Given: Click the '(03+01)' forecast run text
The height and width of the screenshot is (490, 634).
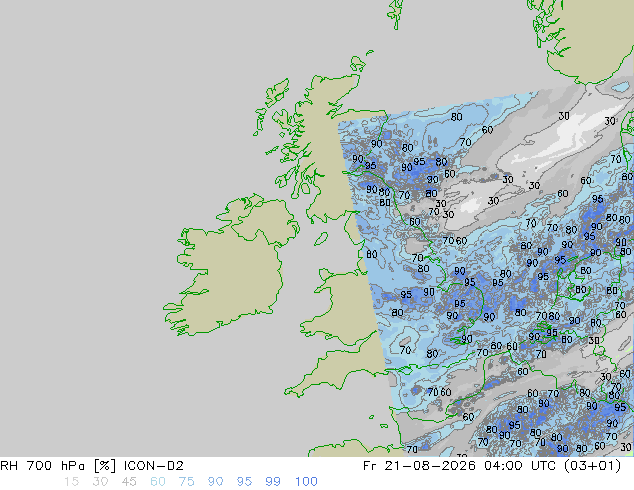Looking at the screenshot, I should [592, 466].
